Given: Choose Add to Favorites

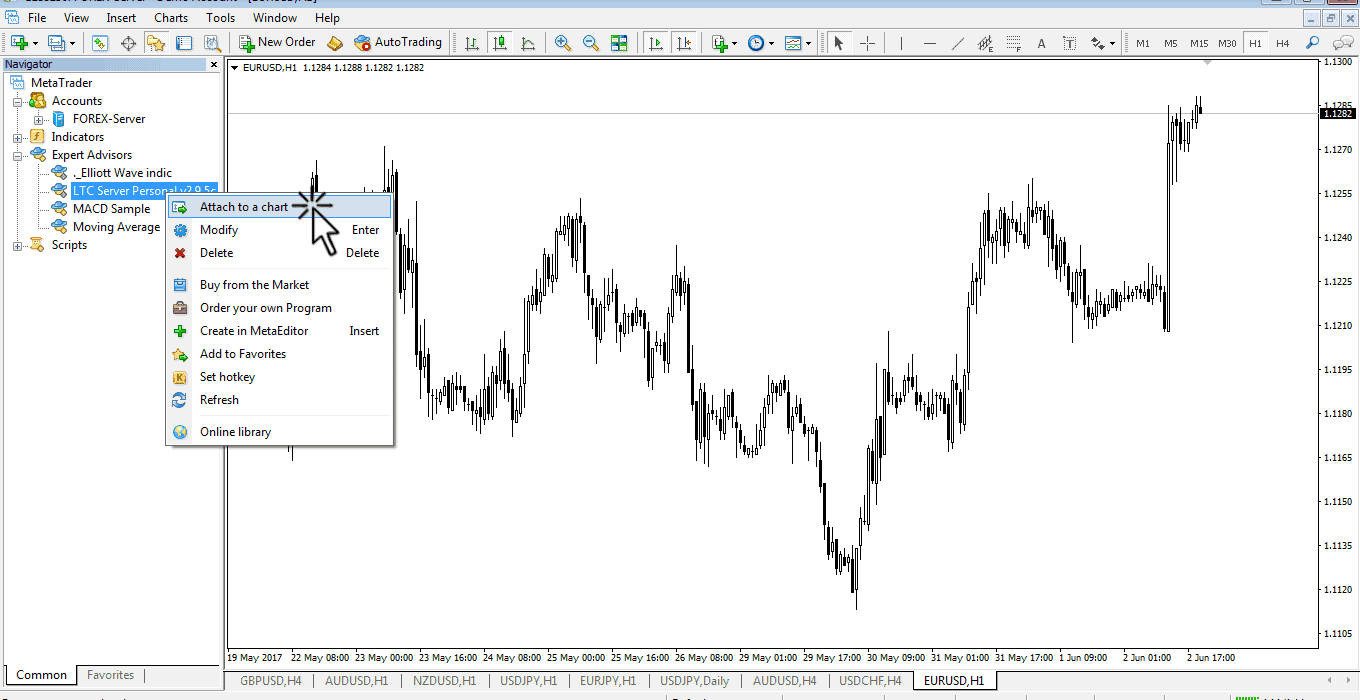Looking at the screenshot, I should tap(279, 354).
